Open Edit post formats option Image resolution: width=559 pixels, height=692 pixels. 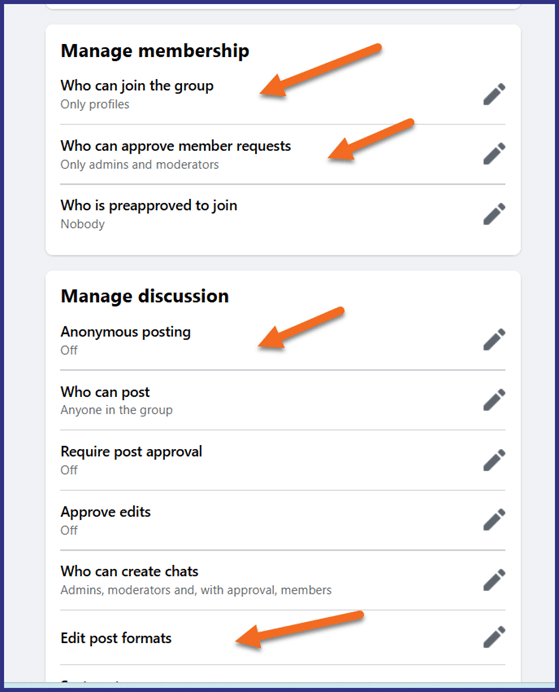(x=283, y=638)
